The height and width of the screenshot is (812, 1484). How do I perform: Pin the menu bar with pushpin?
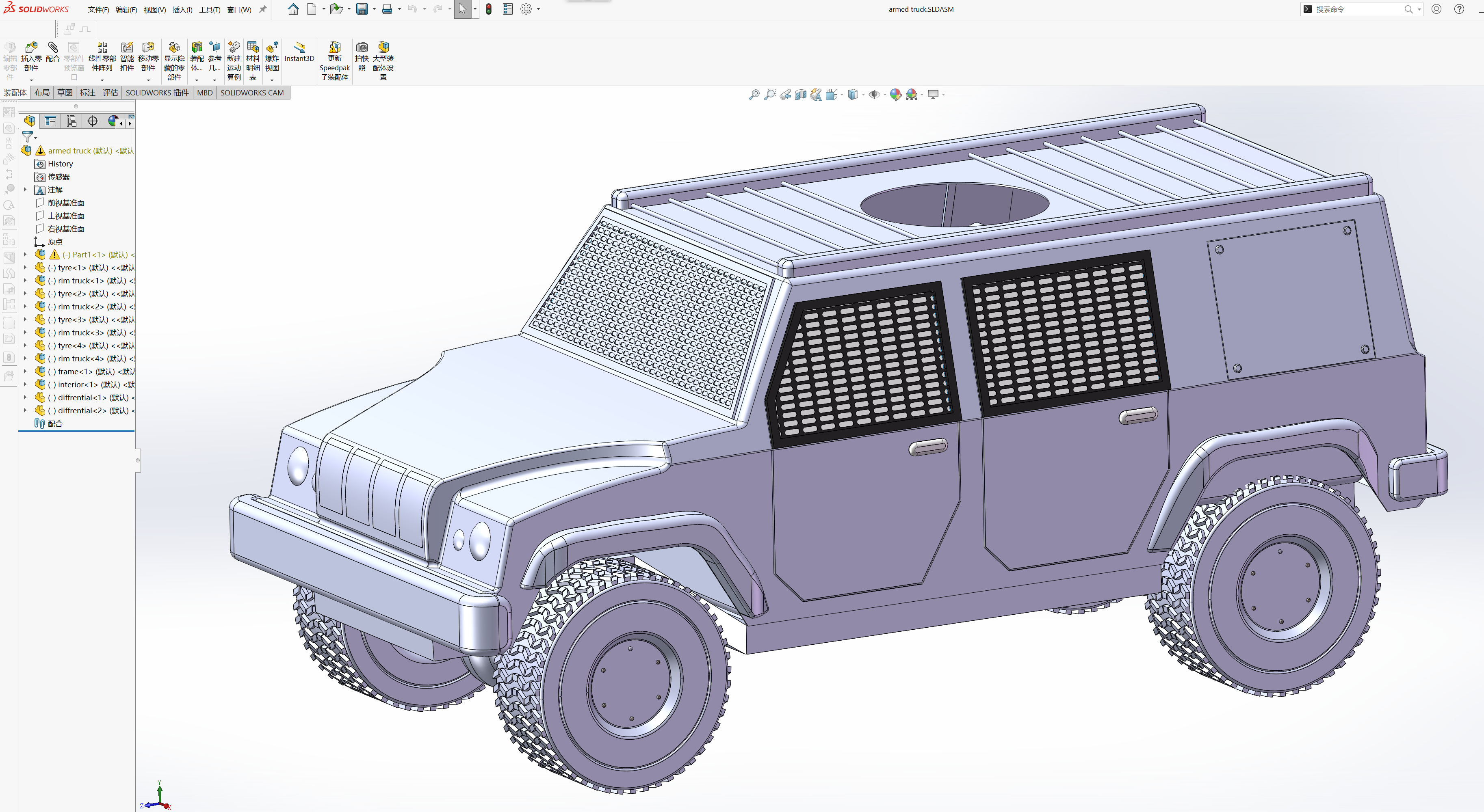tap(263, 9)
